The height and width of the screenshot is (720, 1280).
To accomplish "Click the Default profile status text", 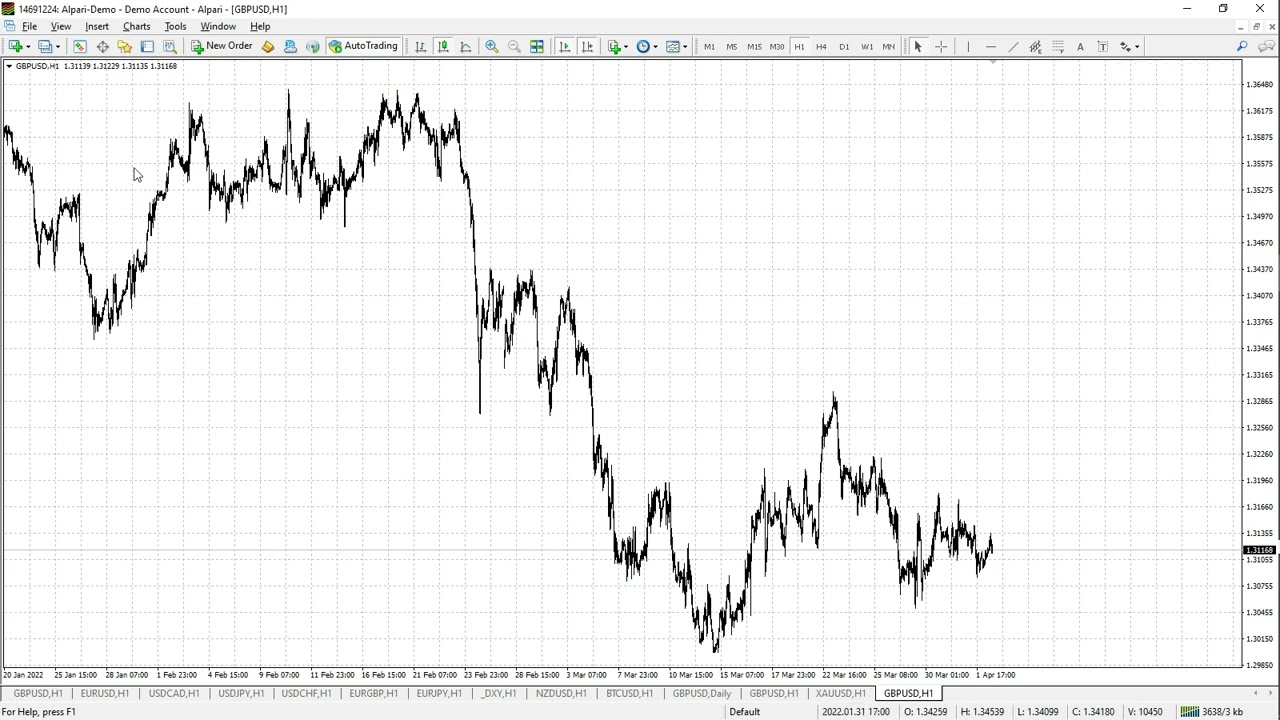I will (x=744, y=712).
